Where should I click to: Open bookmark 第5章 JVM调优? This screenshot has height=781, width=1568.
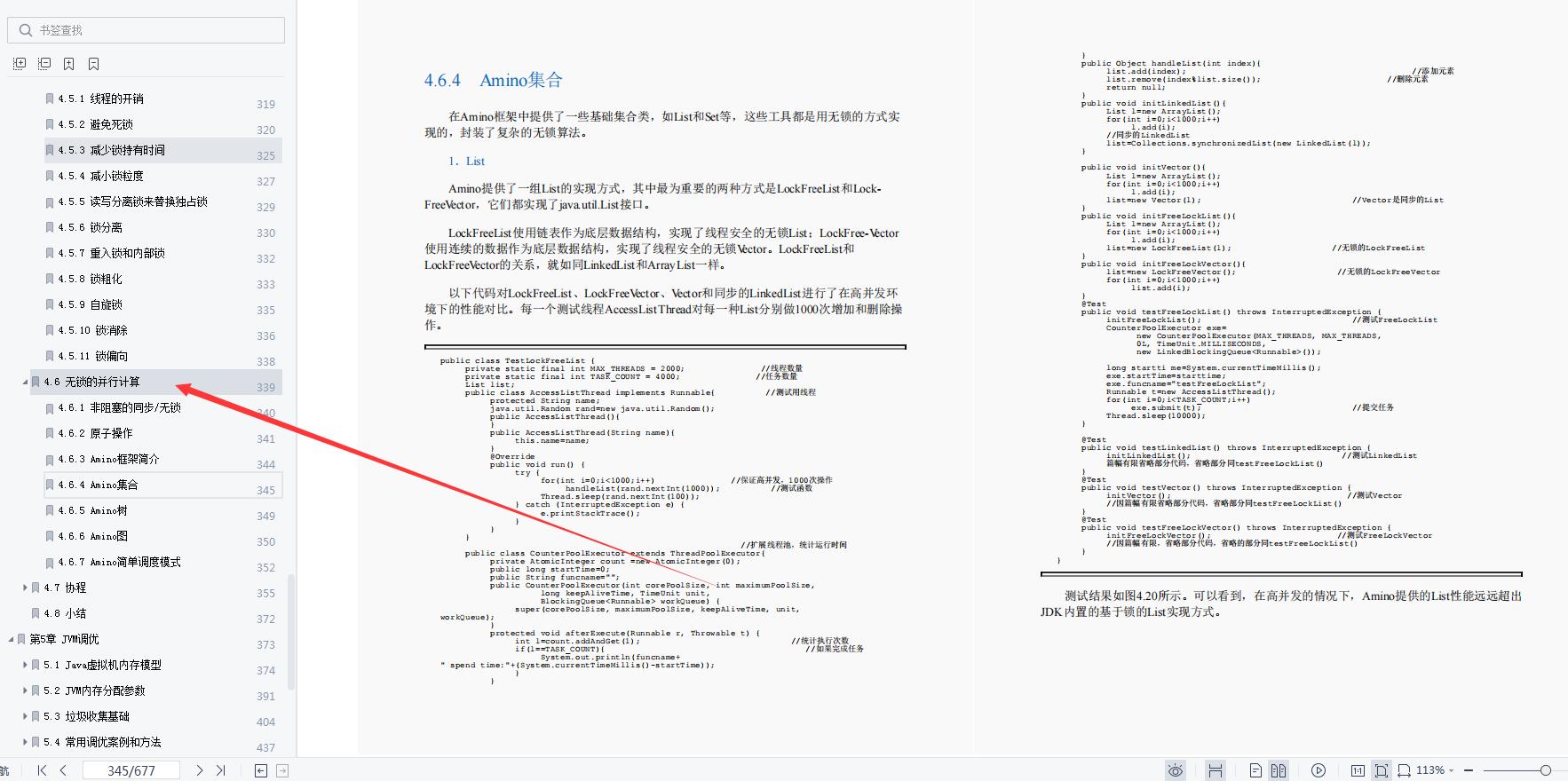[65, 639]
